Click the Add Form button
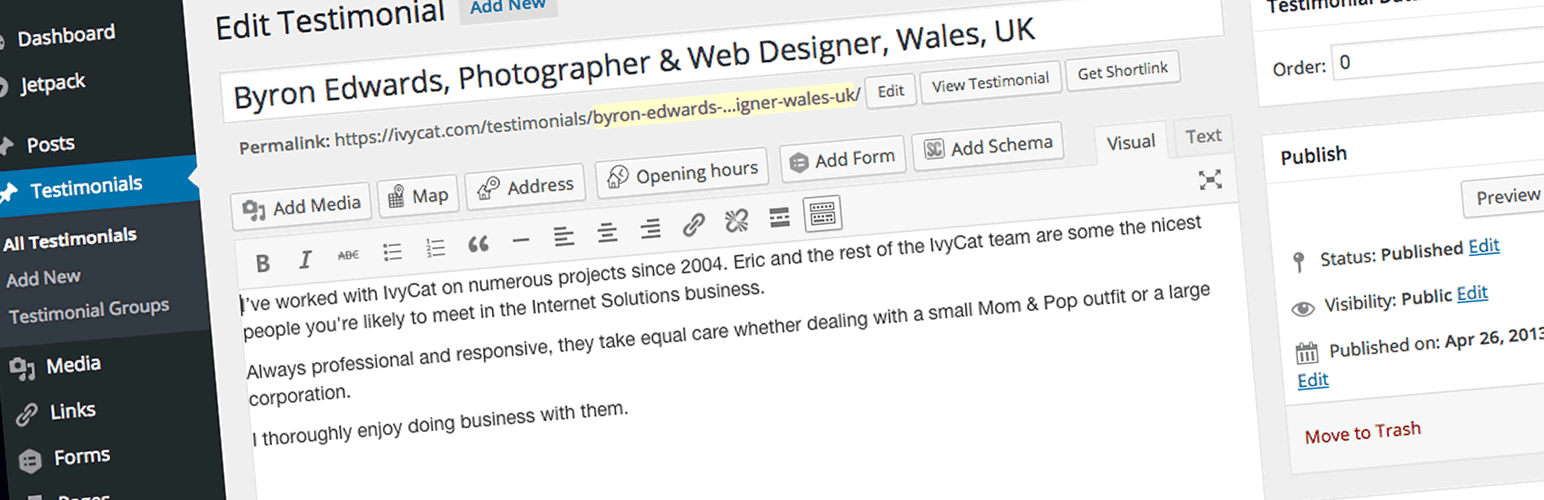Viewport: 1544px width, 500px height. 843,160
